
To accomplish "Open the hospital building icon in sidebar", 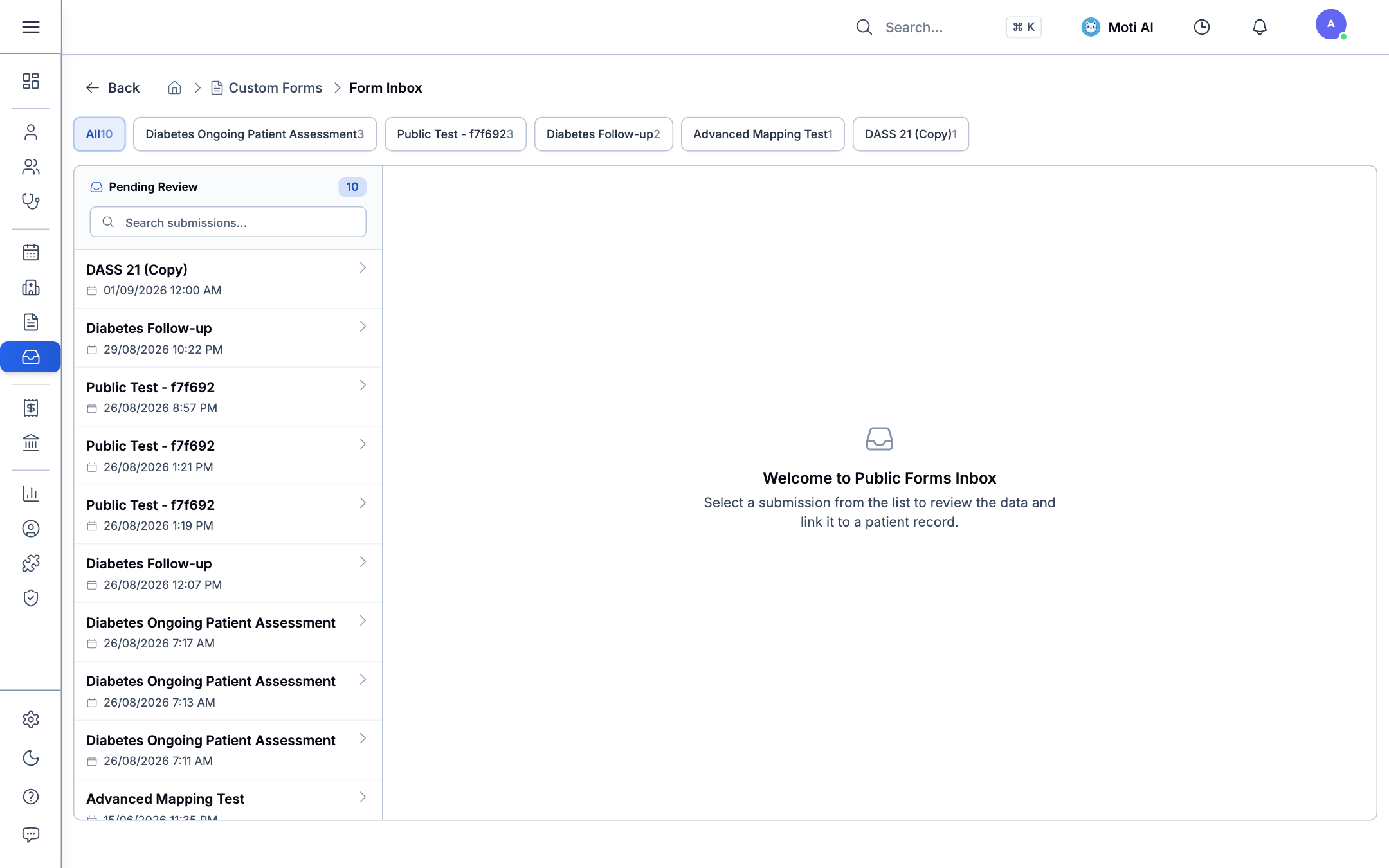I will point(30,287).
